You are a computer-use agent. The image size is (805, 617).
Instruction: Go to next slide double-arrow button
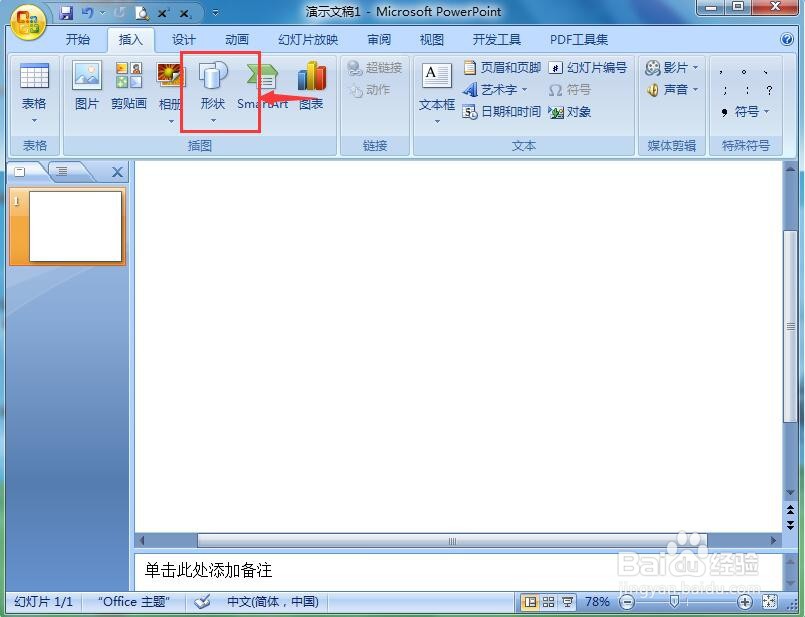click(791, 525)
